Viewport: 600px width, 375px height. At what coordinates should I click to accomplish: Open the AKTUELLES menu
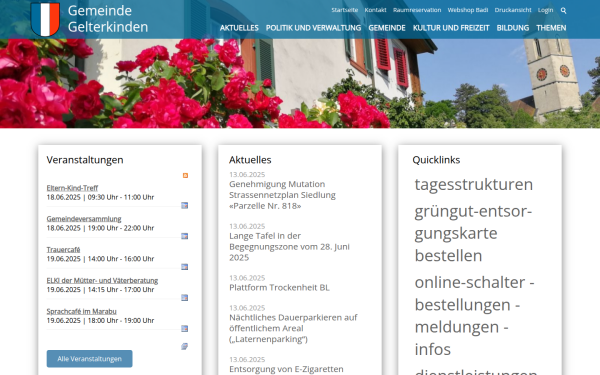tap(239, 28)
